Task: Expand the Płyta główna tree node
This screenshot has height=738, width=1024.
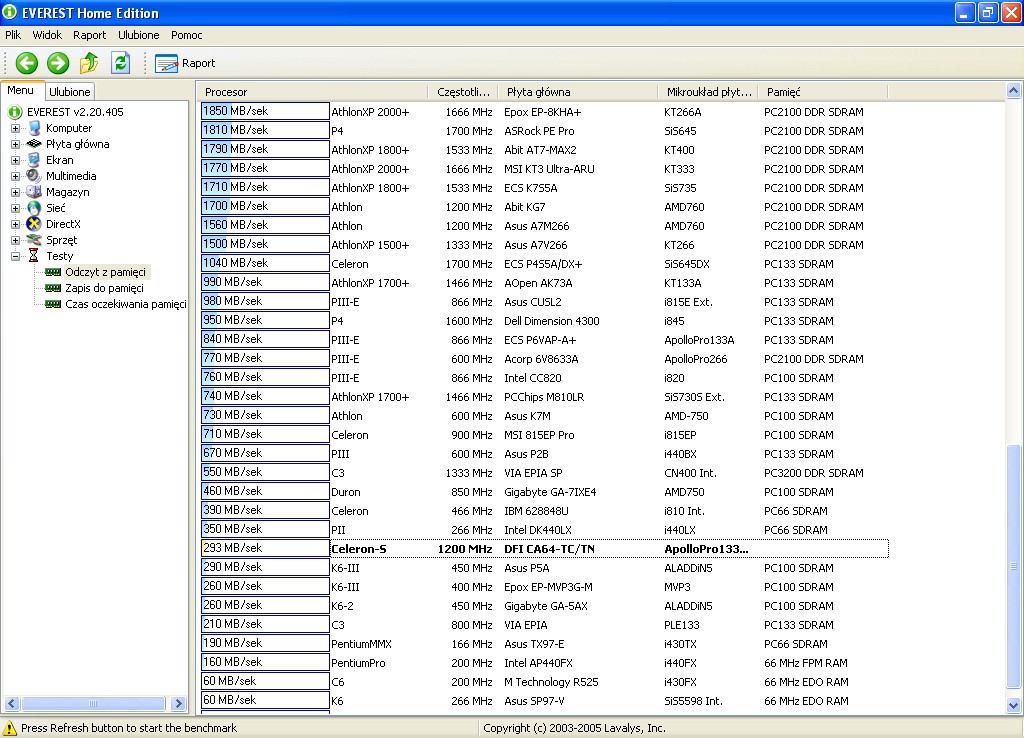Action: tap(15, 144)
